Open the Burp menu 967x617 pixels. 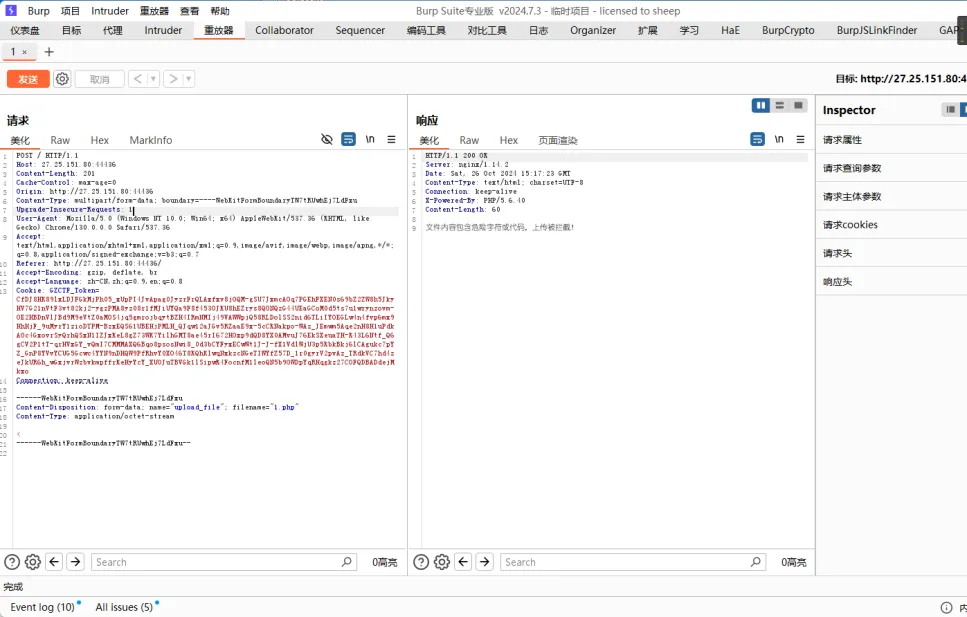tap(38, 11)
